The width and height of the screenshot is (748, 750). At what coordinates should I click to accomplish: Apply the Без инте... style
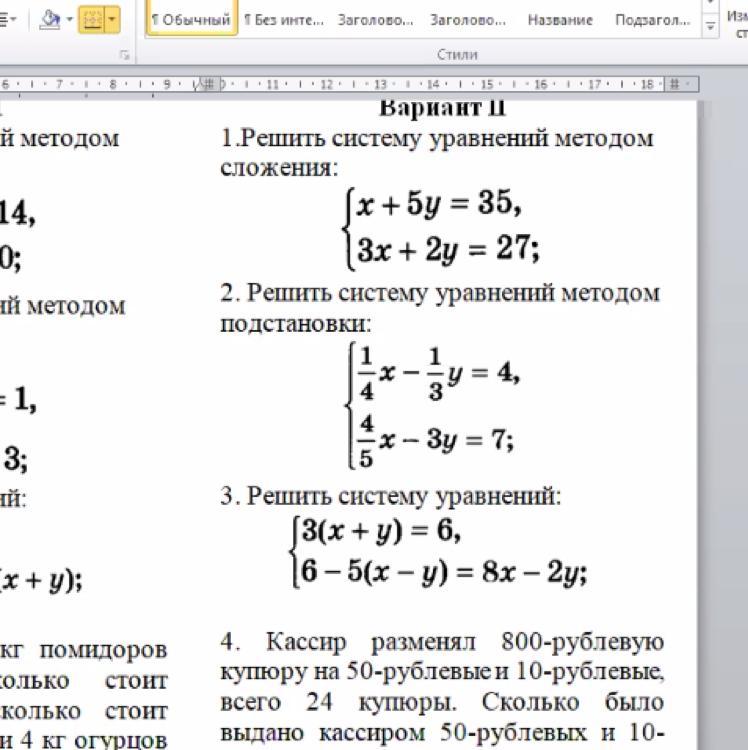click(284, 20)
